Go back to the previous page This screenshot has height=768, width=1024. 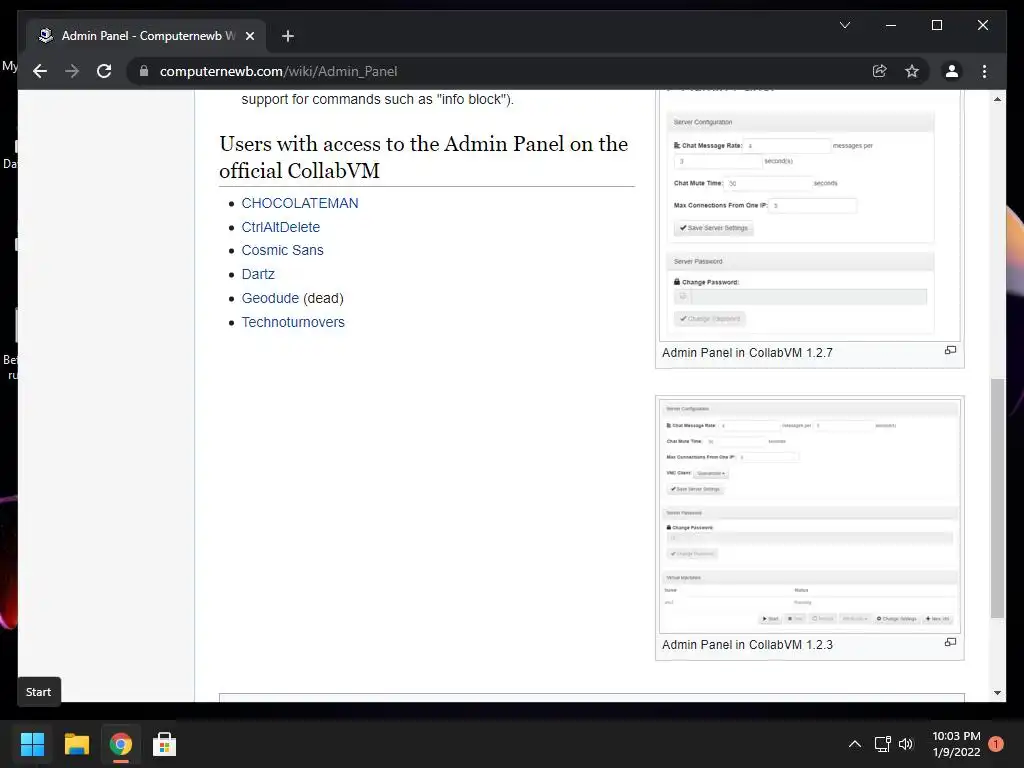(x=40, y=71)
